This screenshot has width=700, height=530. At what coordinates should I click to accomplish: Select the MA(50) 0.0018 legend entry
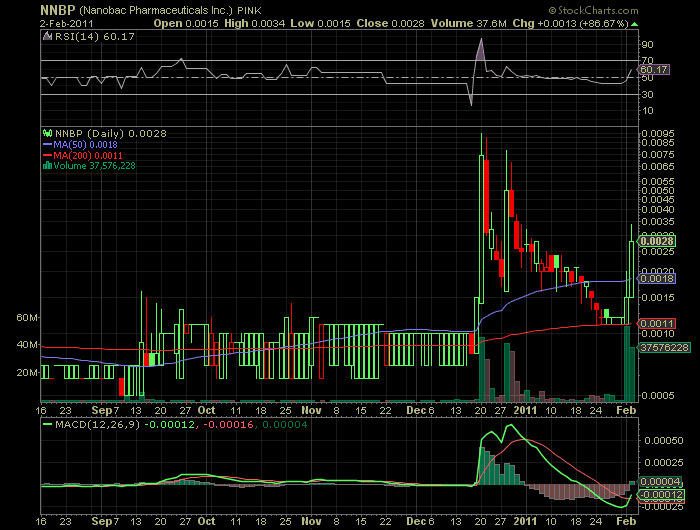tap(80, 144)
